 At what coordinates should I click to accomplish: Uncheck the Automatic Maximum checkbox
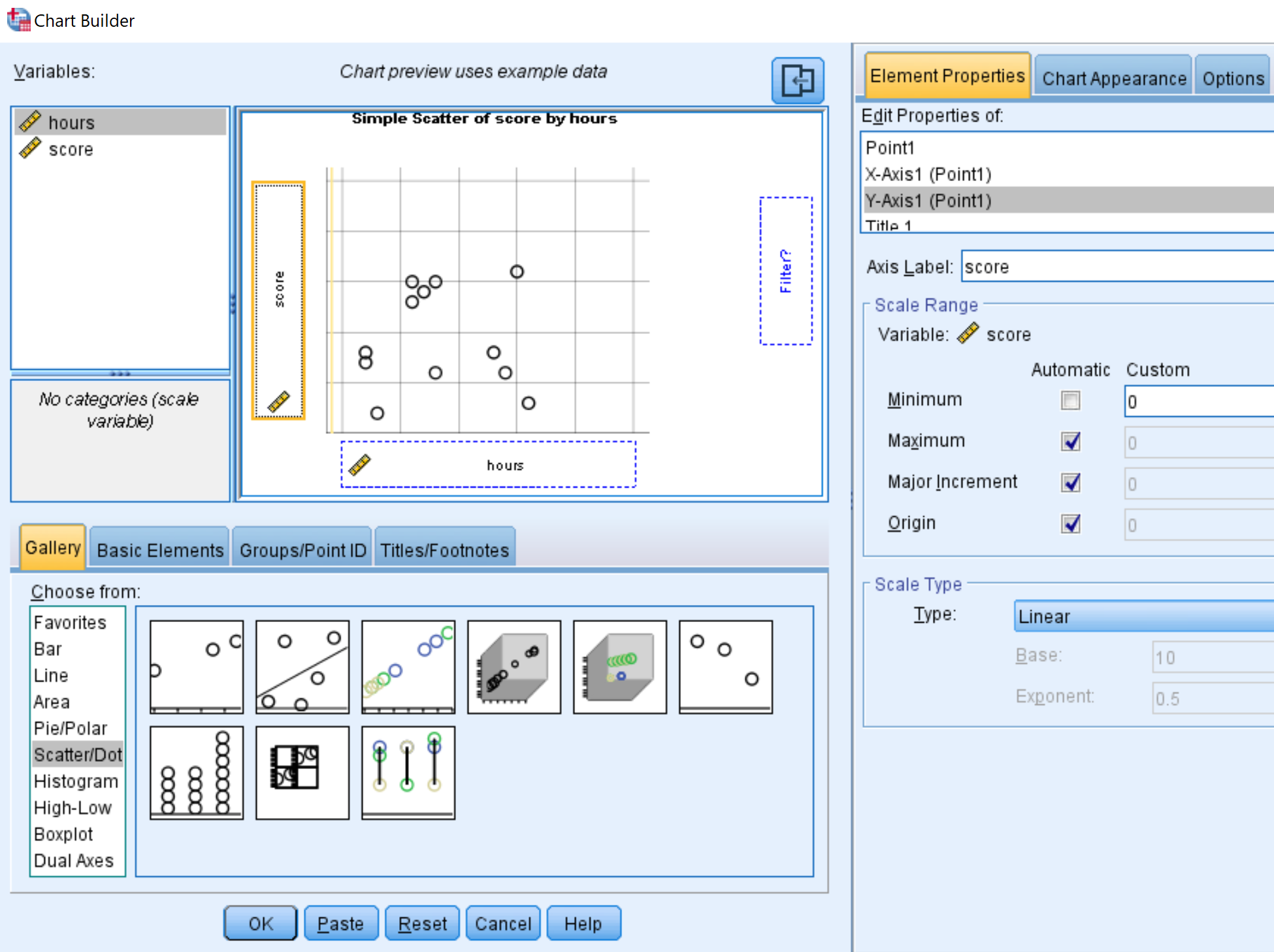(1070, 442)
